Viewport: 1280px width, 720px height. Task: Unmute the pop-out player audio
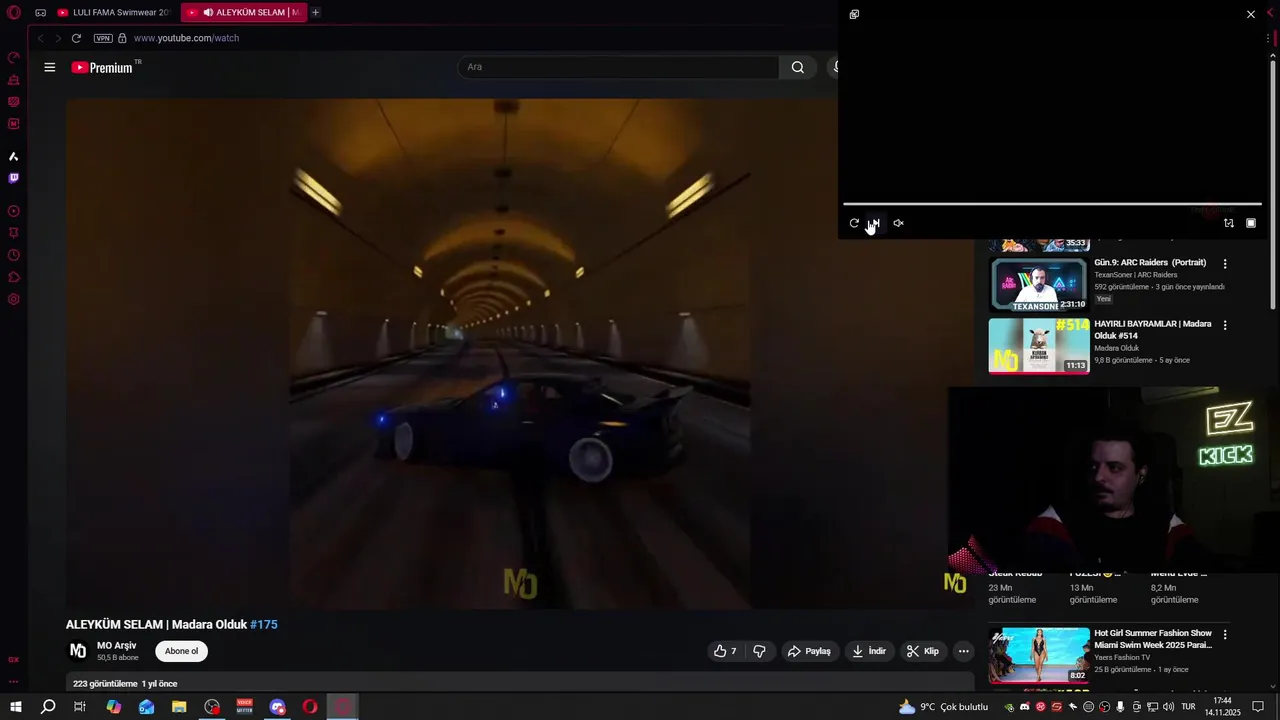click(x=898, y=223)
